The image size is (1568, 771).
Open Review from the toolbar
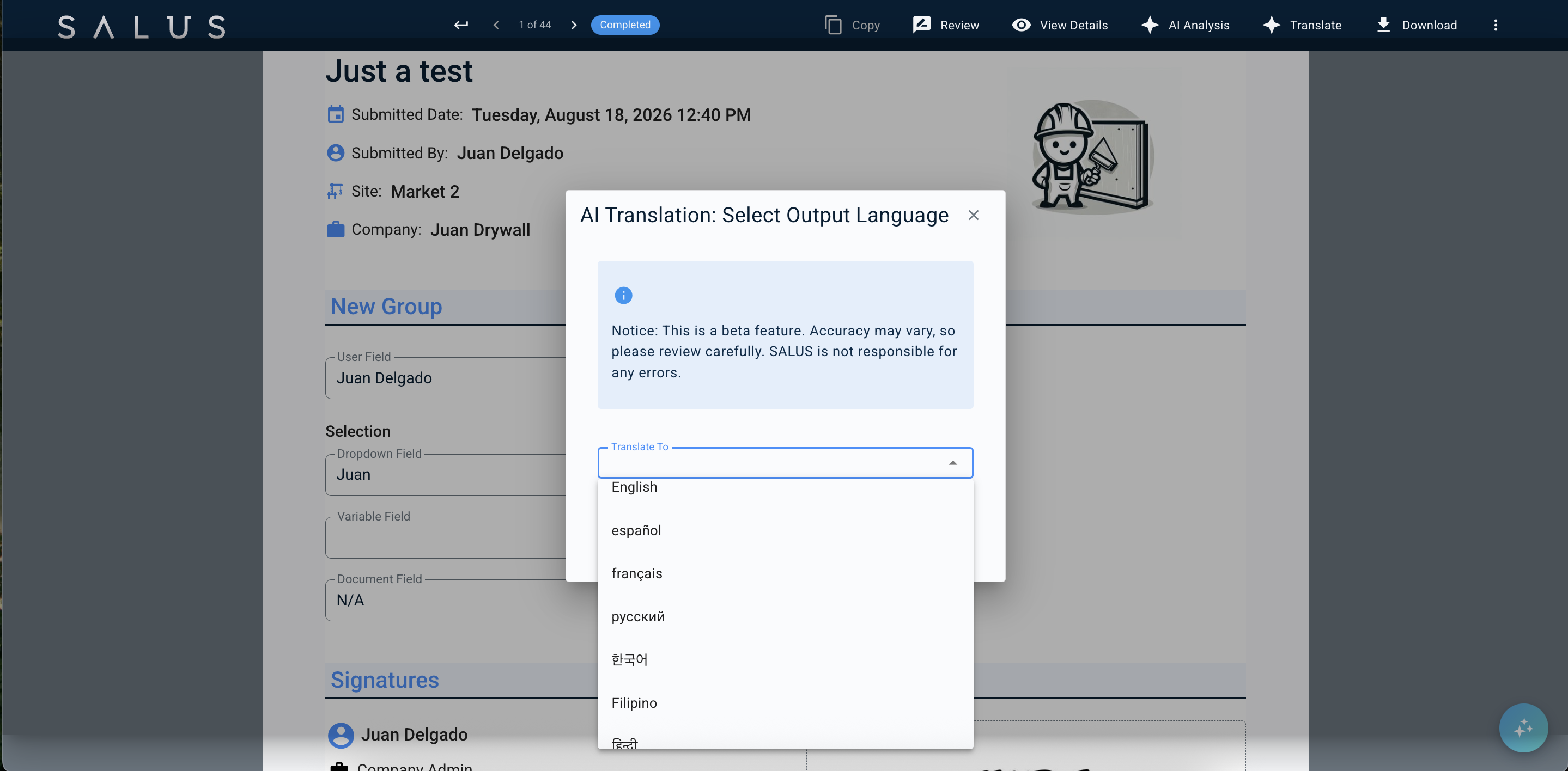[946, 25]
